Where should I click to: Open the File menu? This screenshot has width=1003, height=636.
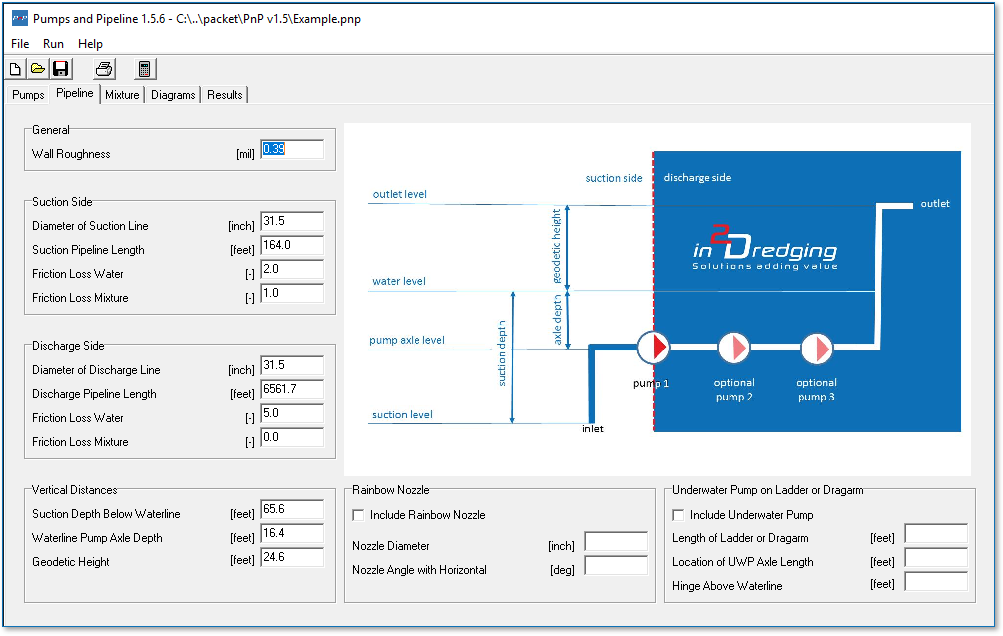point(20,44)
